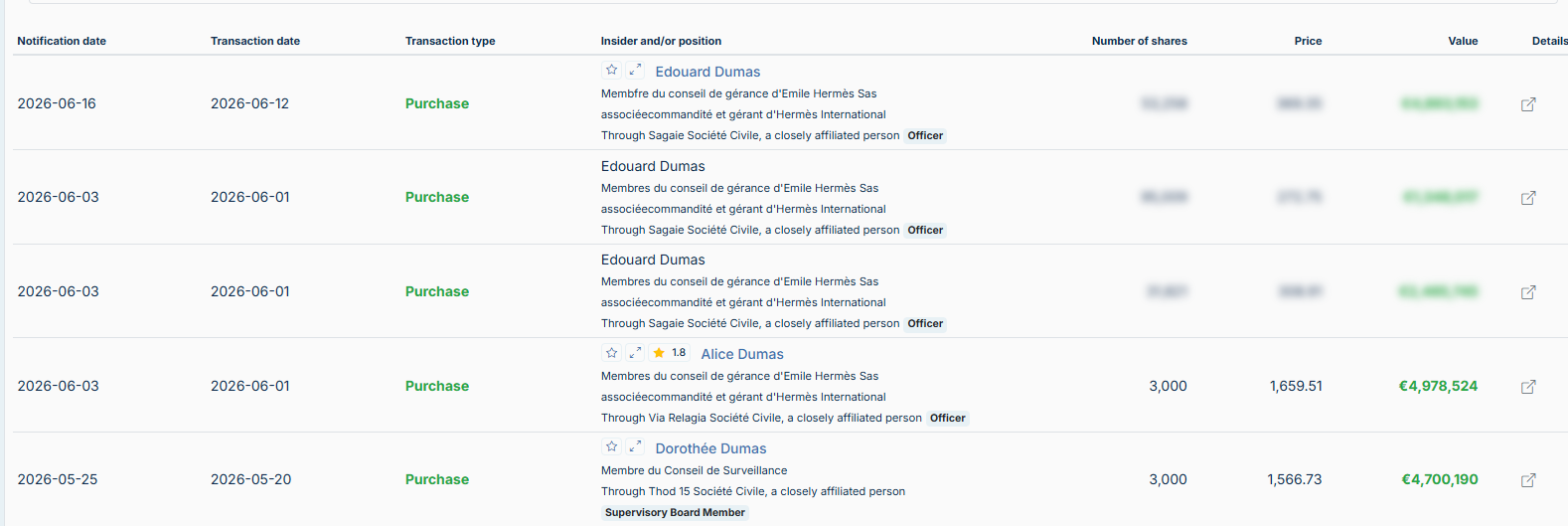The image size is (1568, 526).
Task: Click Supervisory Board Member badge
Action: click(x=675, y=513)
